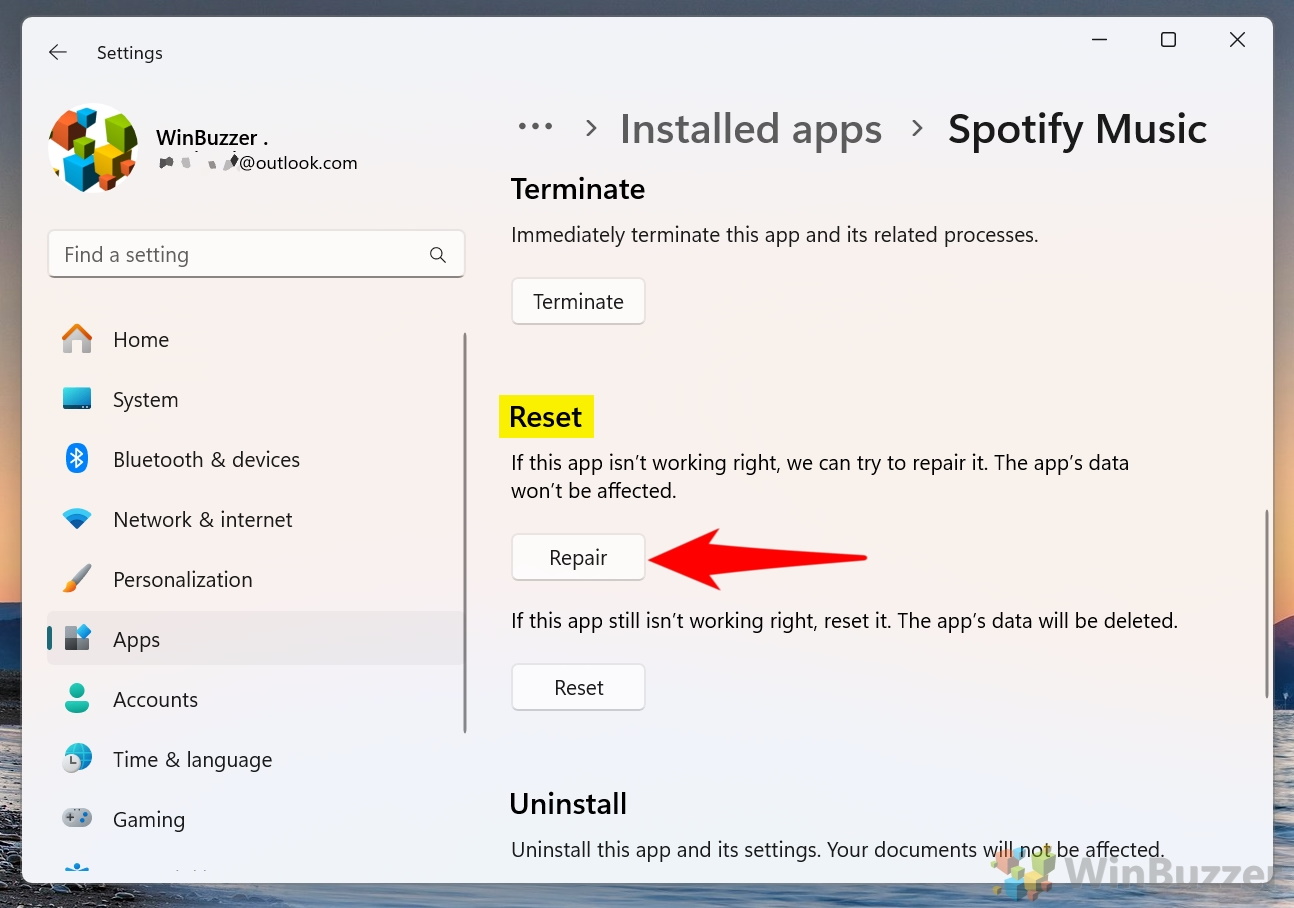Open Time & language label
1294x908 pixels.
(193, 760)
